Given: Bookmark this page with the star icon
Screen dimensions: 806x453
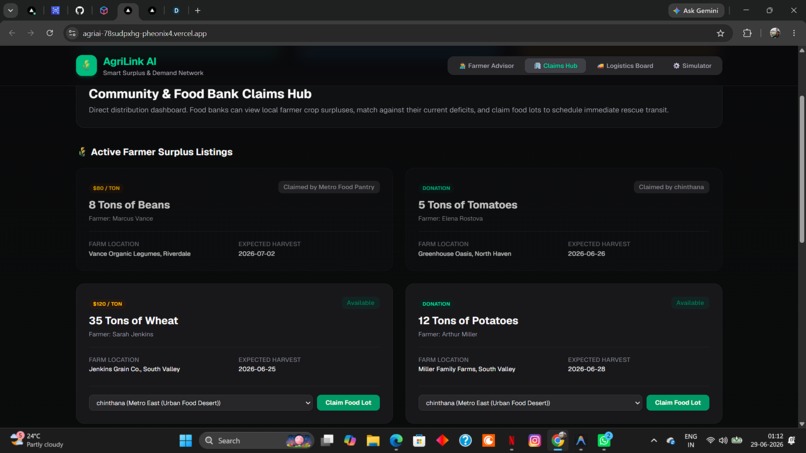Looking at the screenshot, I should click(720, 33).
